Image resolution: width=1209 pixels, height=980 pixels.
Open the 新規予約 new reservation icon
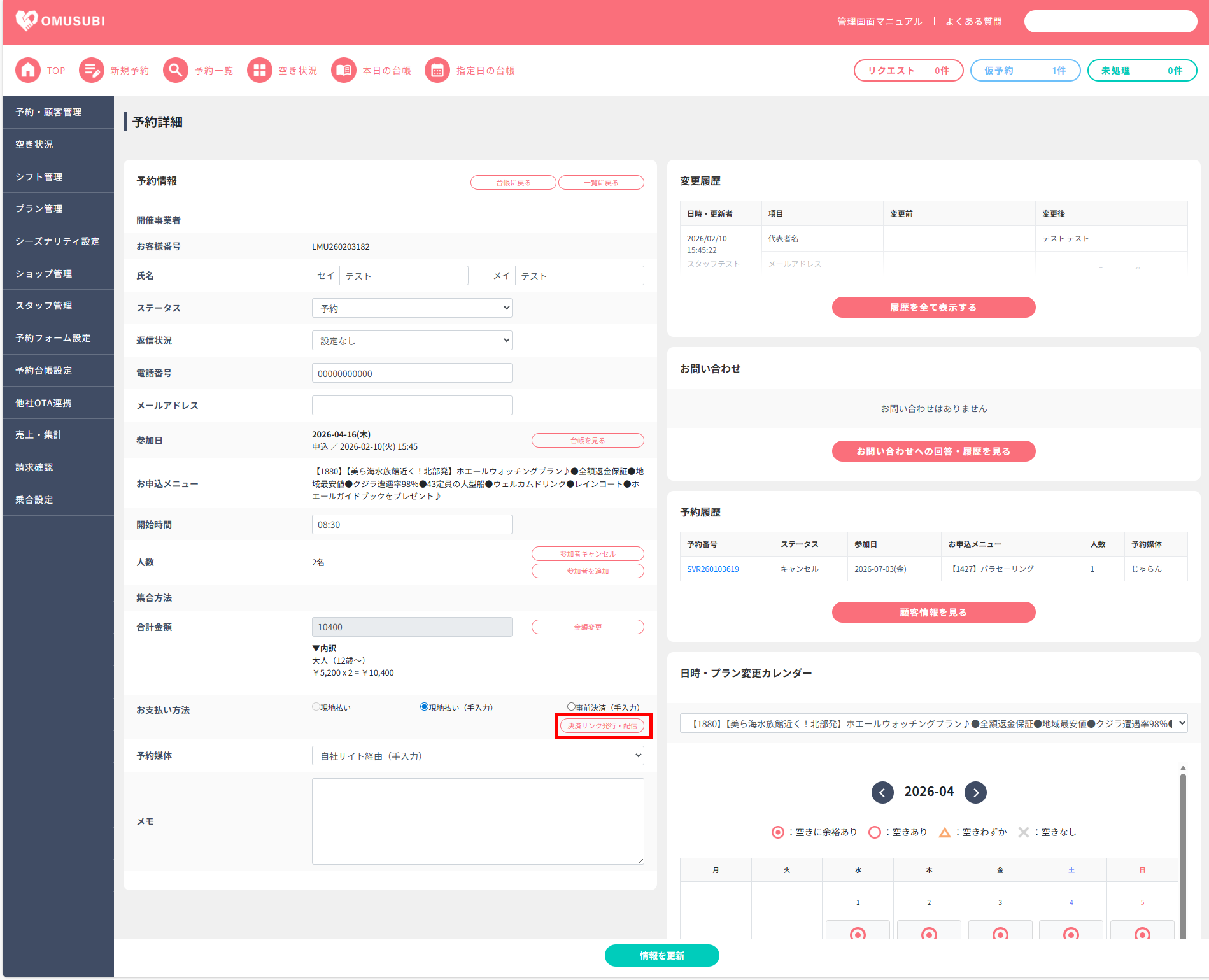pyautogui.click(x=92, y=71)
